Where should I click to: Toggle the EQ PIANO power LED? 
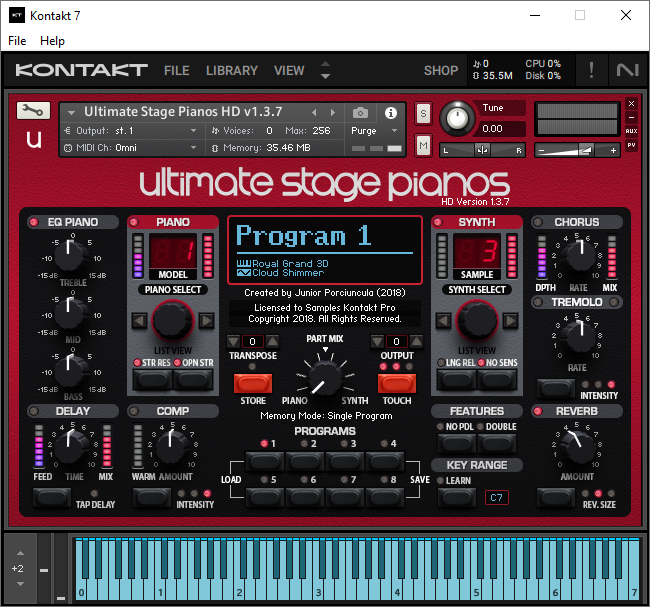click(x=34, y=222)
